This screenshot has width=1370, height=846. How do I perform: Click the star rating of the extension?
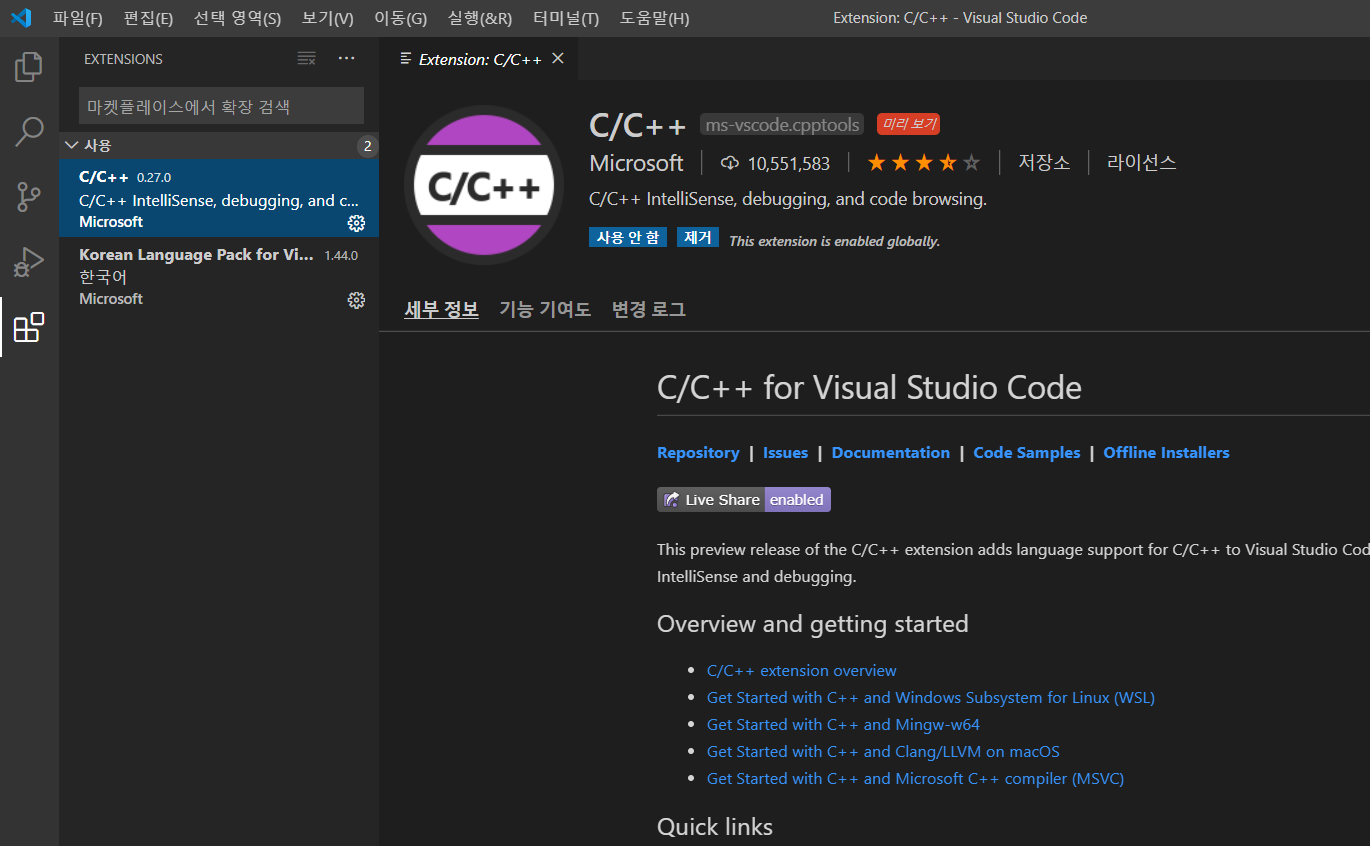point(924,163)
